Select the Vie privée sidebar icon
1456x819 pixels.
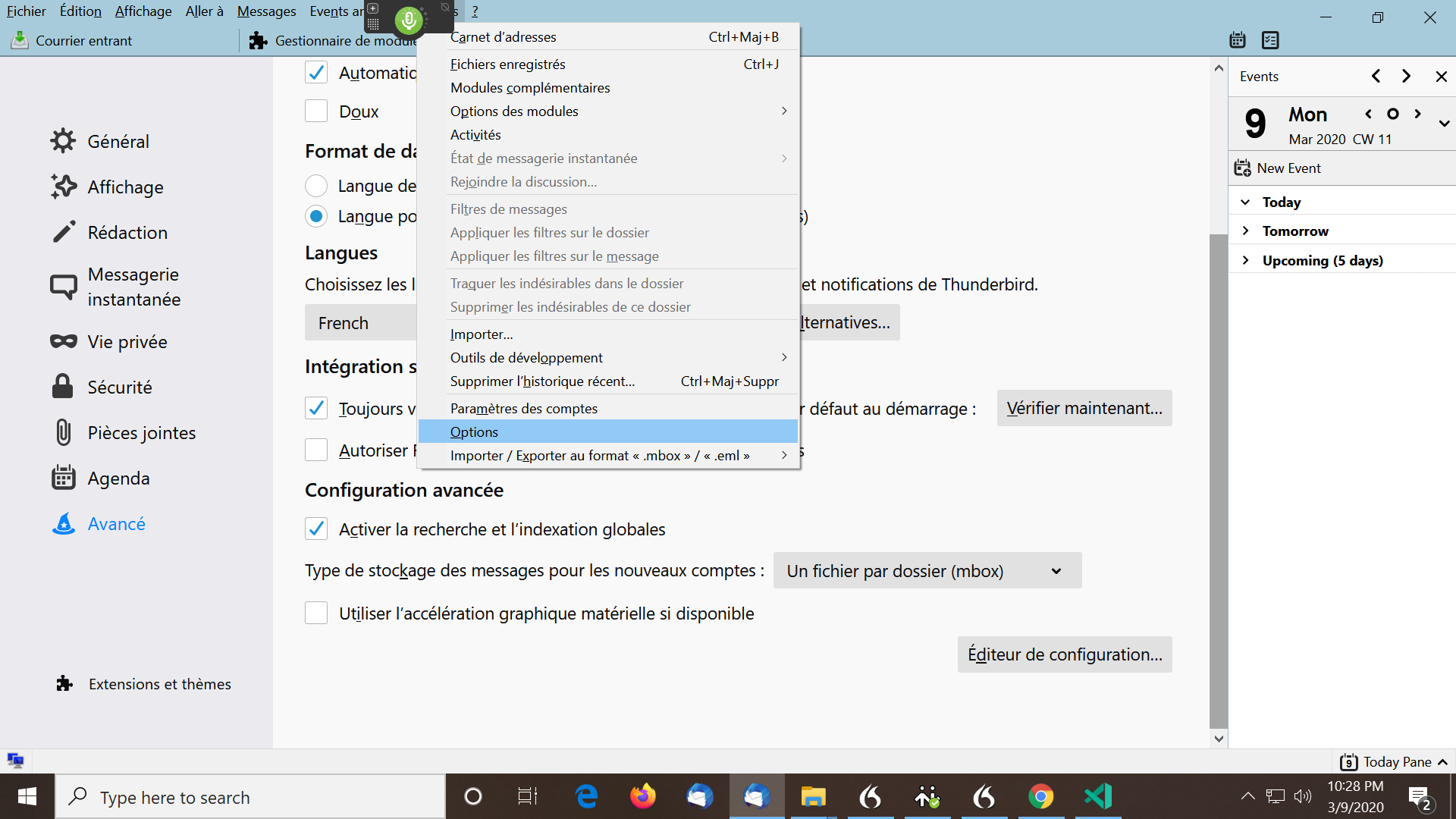tap(64, 341)
